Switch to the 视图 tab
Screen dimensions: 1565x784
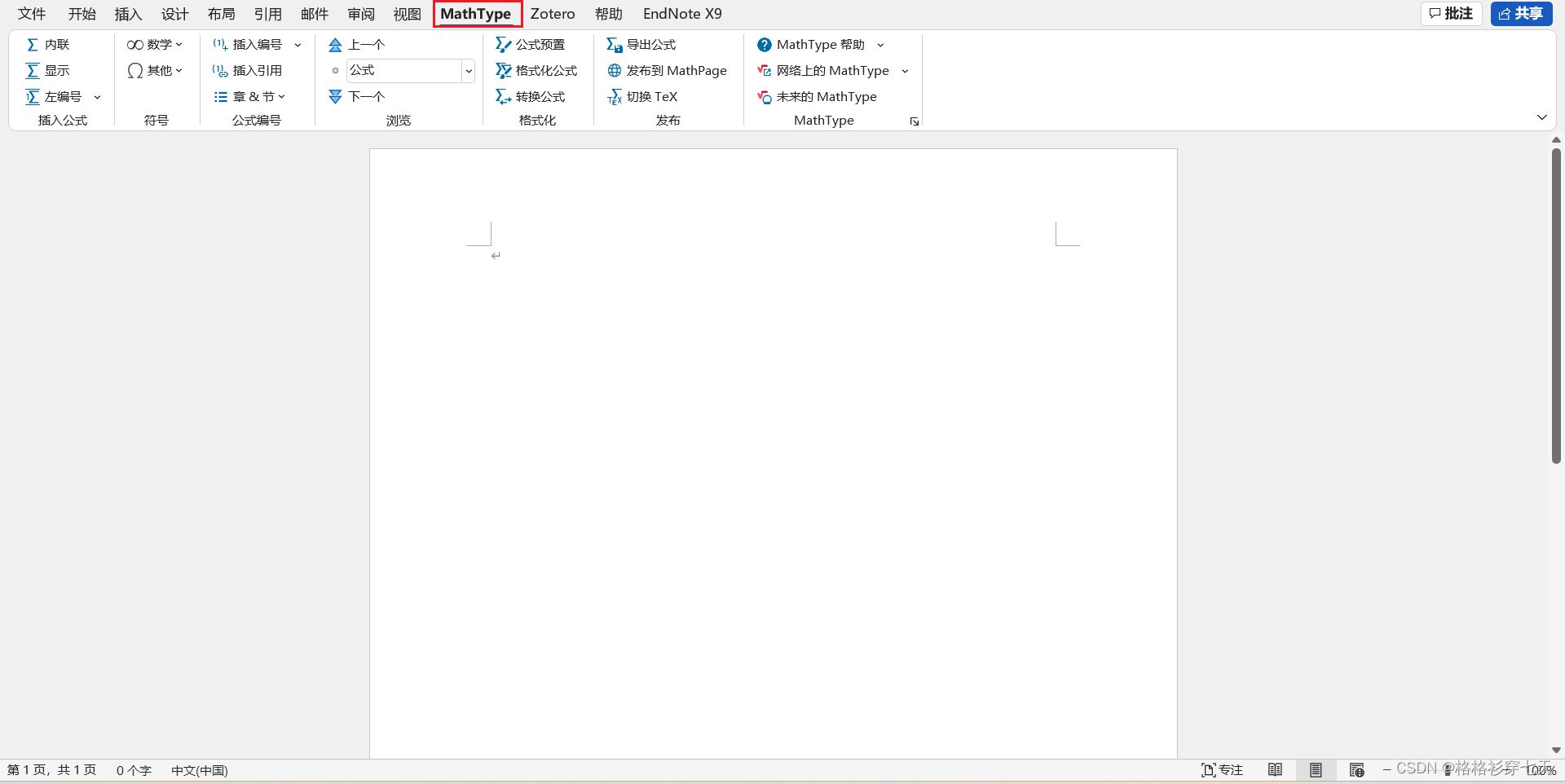407,14
